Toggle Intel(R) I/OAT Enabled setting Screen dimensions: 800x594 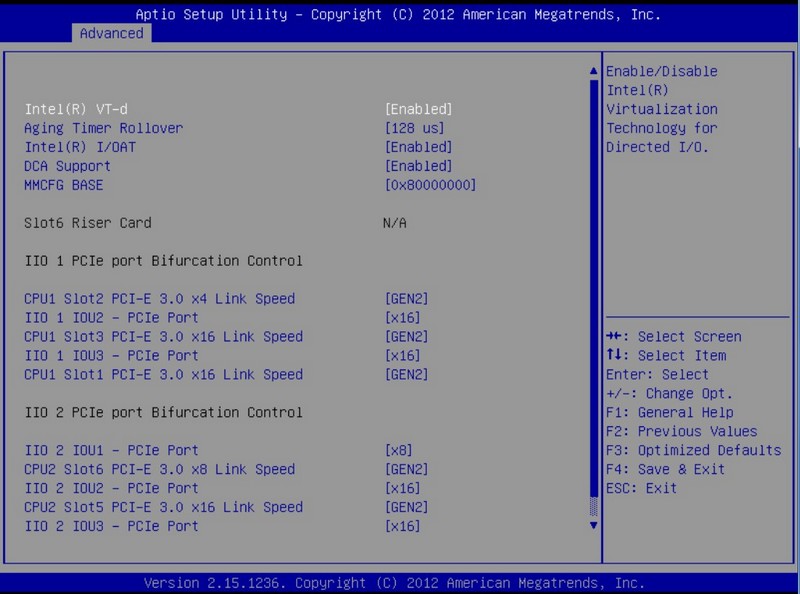tap(419, 147)
